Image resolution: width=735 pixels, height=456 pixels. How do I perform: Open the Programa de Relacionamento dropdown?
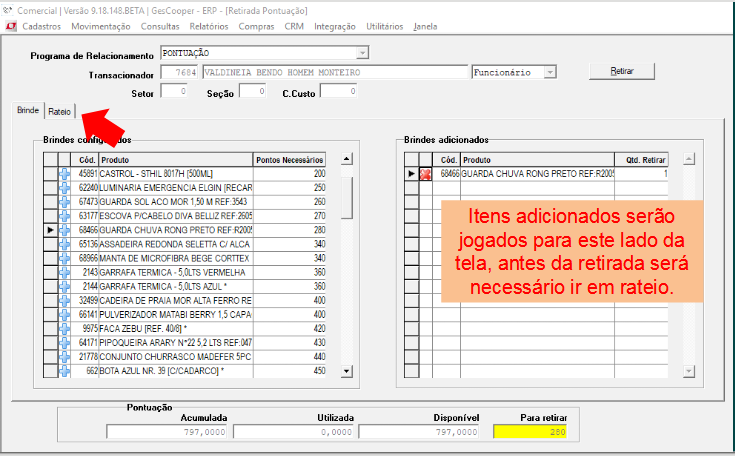(362, 53)
